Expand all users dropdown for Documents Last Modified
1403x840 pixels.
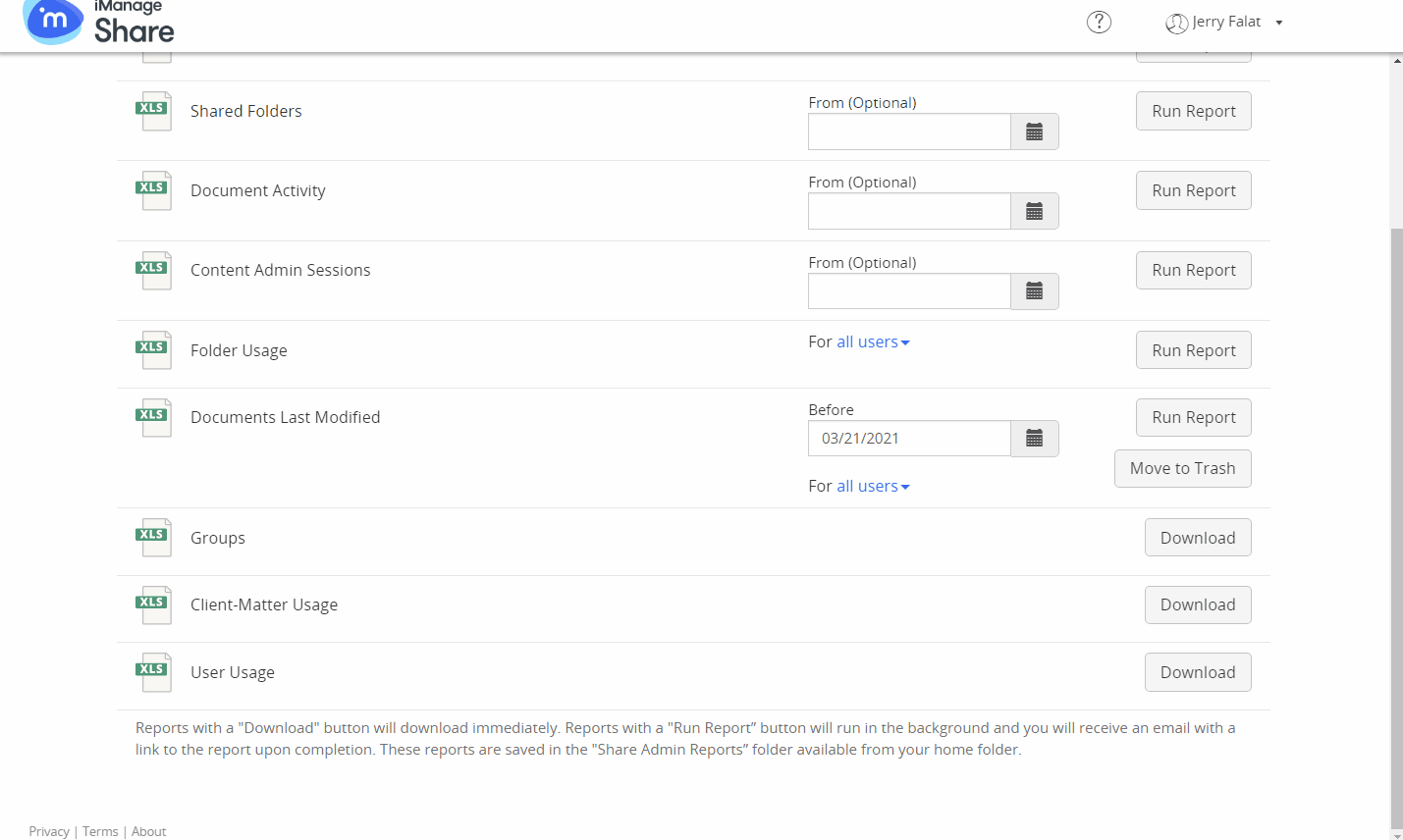pyautogui.click(x=873, y=486)
